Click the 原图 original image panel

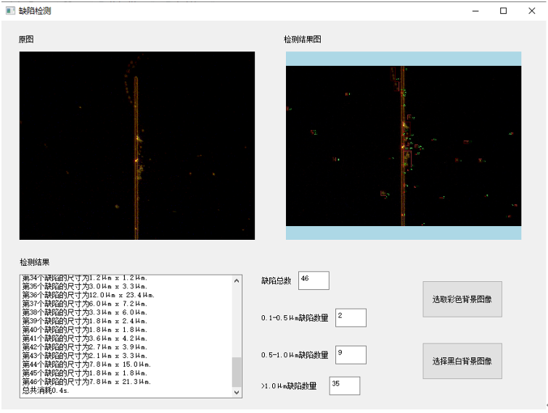click(x=137, y=146)
